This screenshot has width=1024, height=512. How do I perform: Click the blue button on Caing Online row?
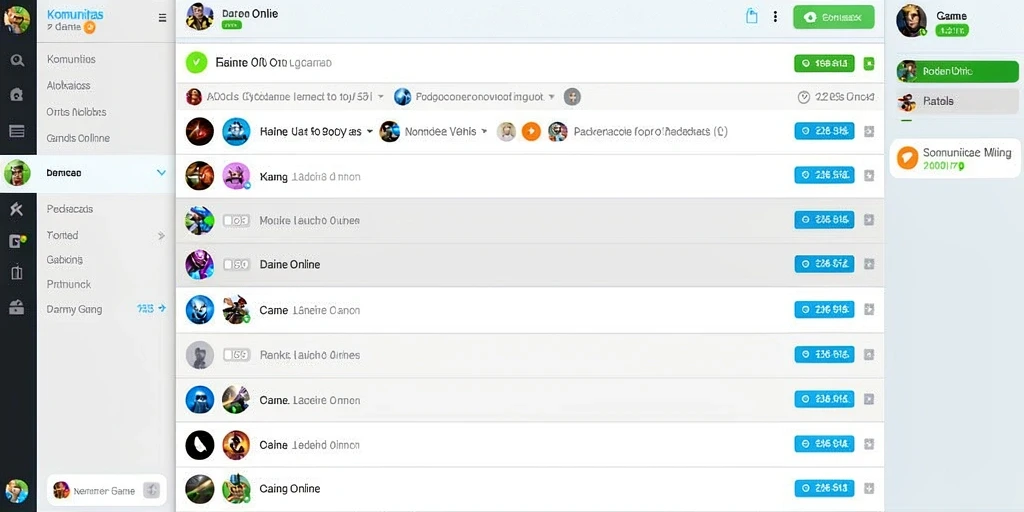[824, 488]
